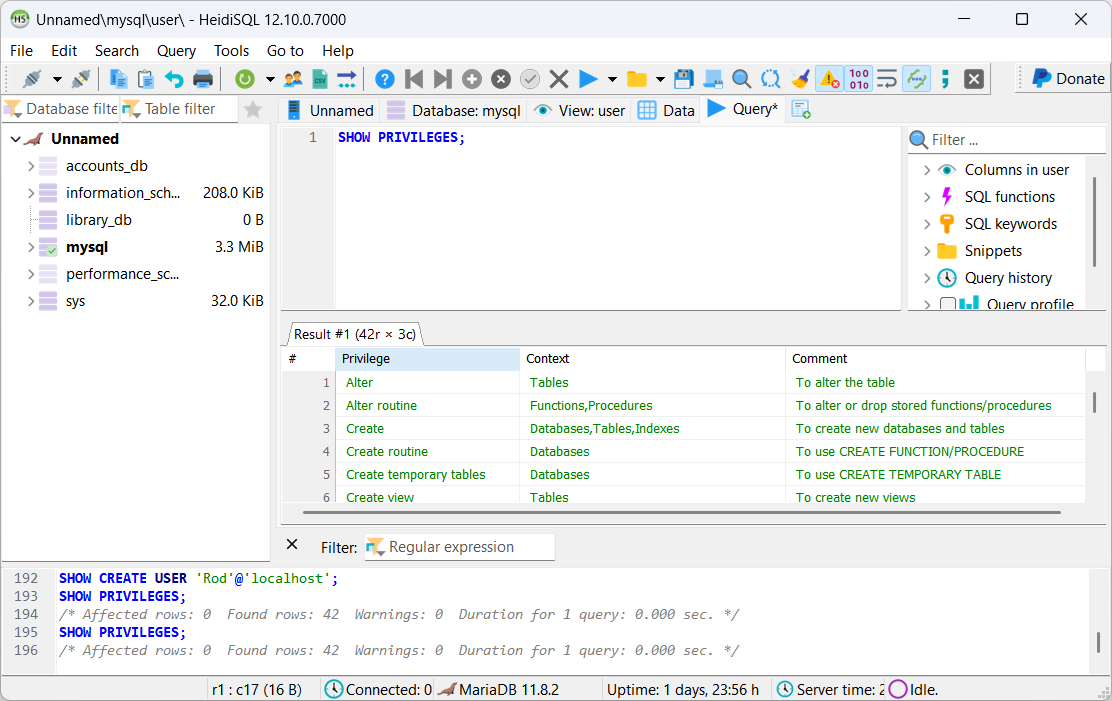Click the broom clear-query icon
This screenshot has width=1112, height=701.
(799, 79)
